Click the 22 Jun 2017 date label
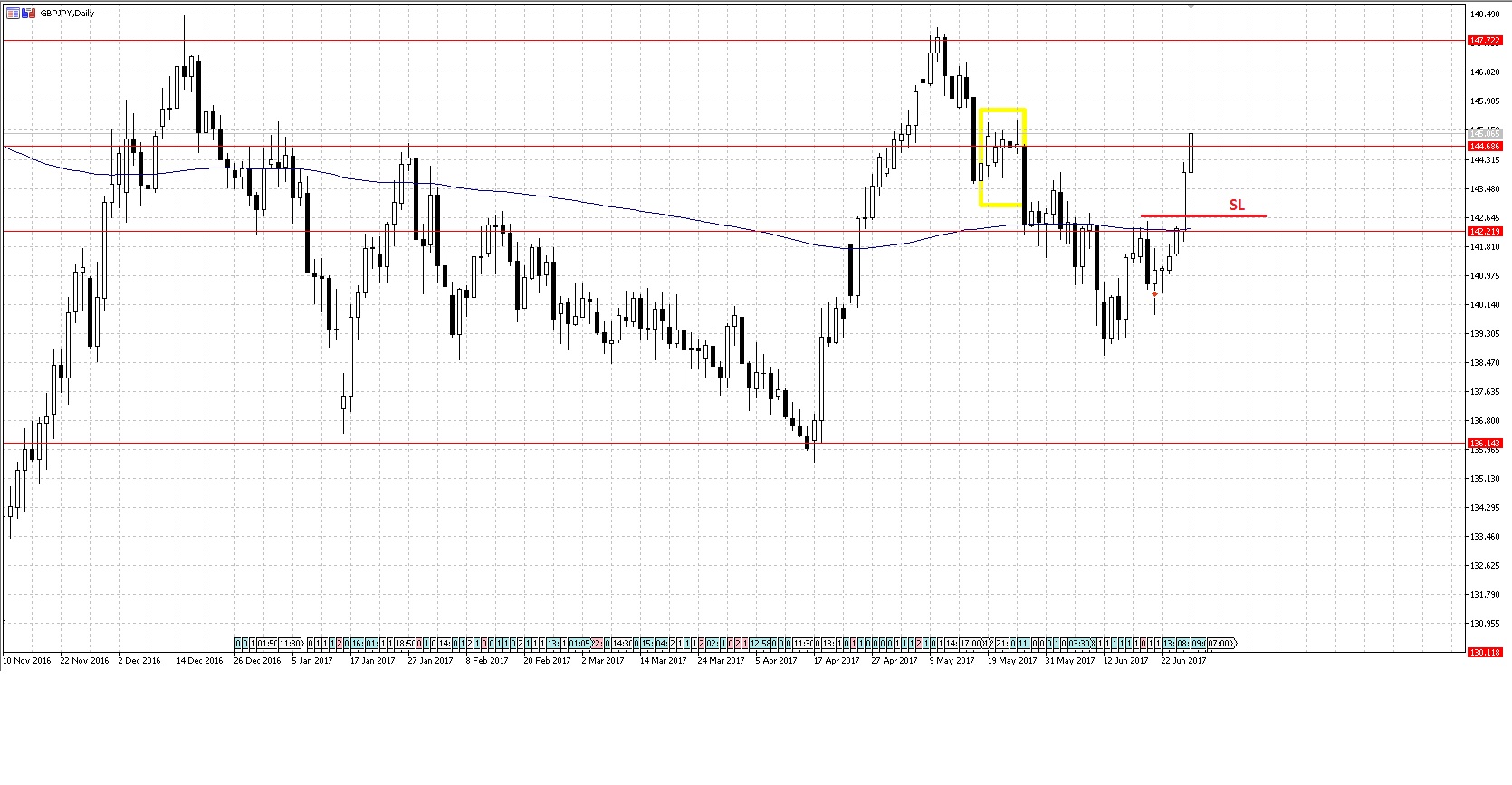Screen dimensions: 1512x785 (1183, 661)
